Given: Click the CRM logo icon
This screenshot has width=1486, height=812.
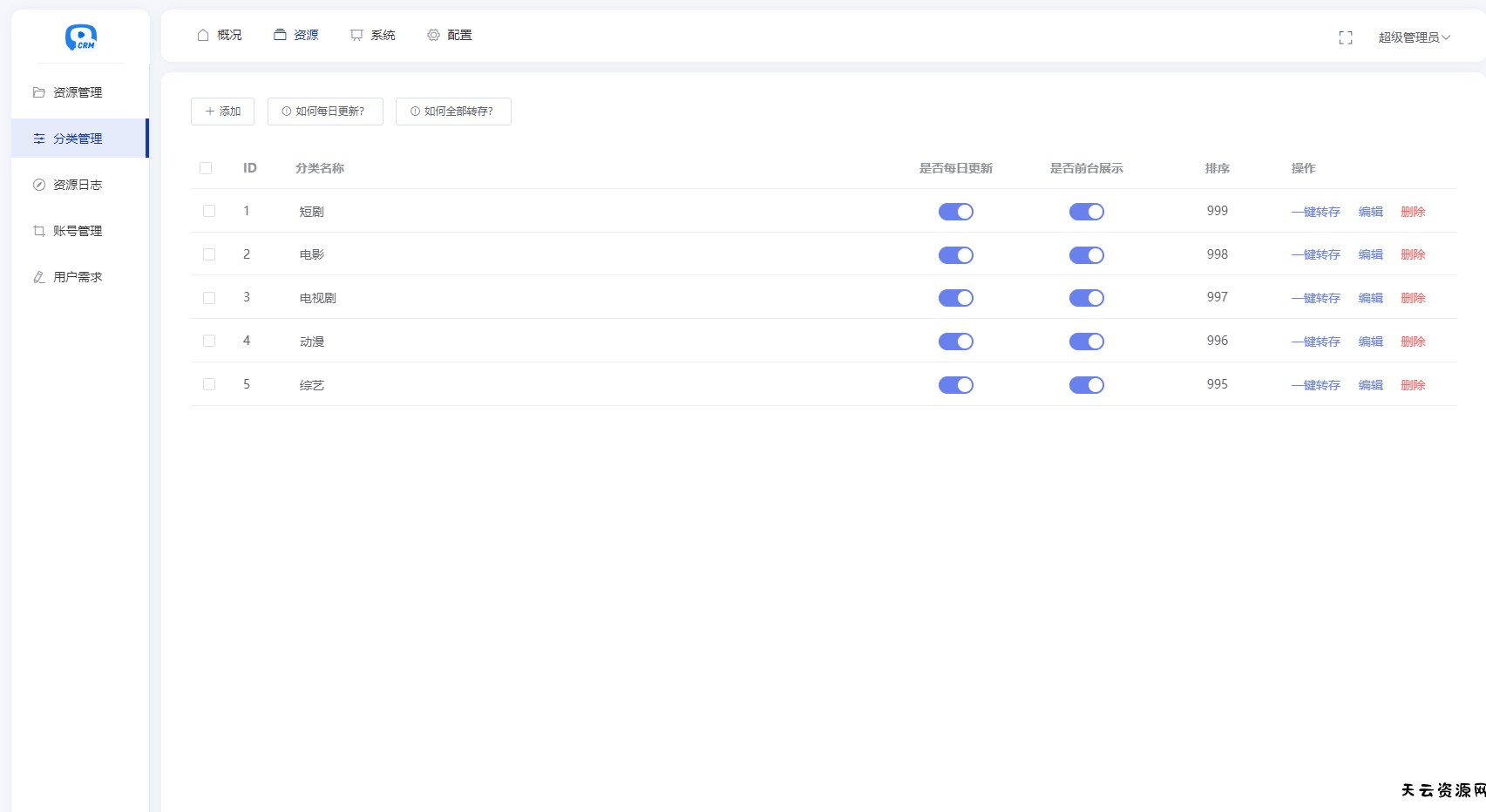Looking at the screenshot, I should [x=80, y=37].
